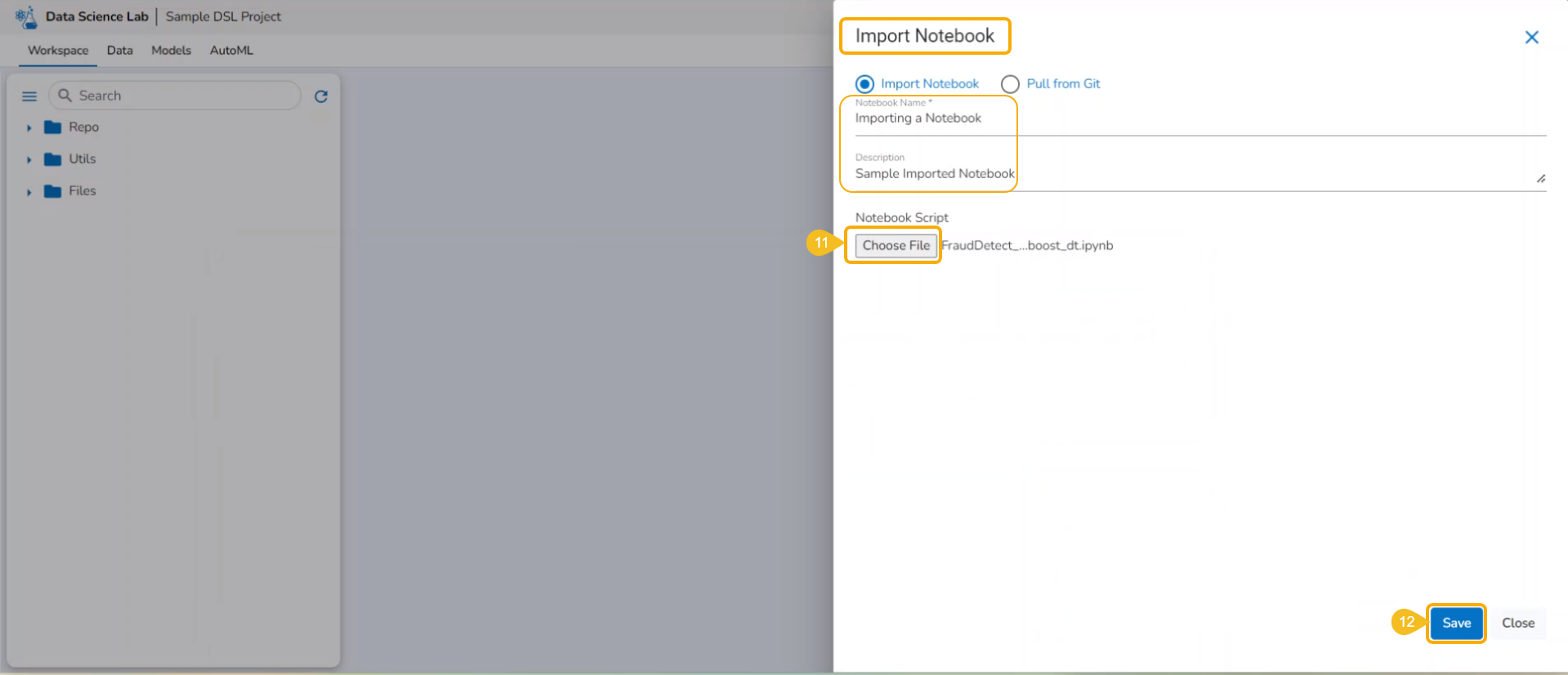Click Choose File for notebook script
The width and height of the screenshot is (1568, 675).
pos(896,246)
